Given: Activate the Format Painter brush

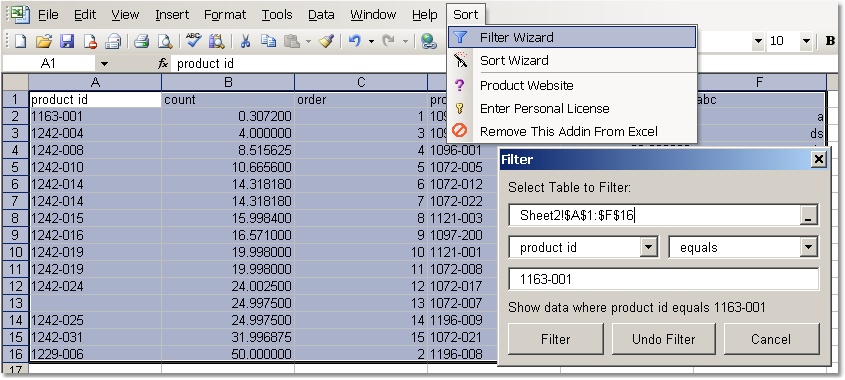Looking at the screenshot, I should 327,41.
